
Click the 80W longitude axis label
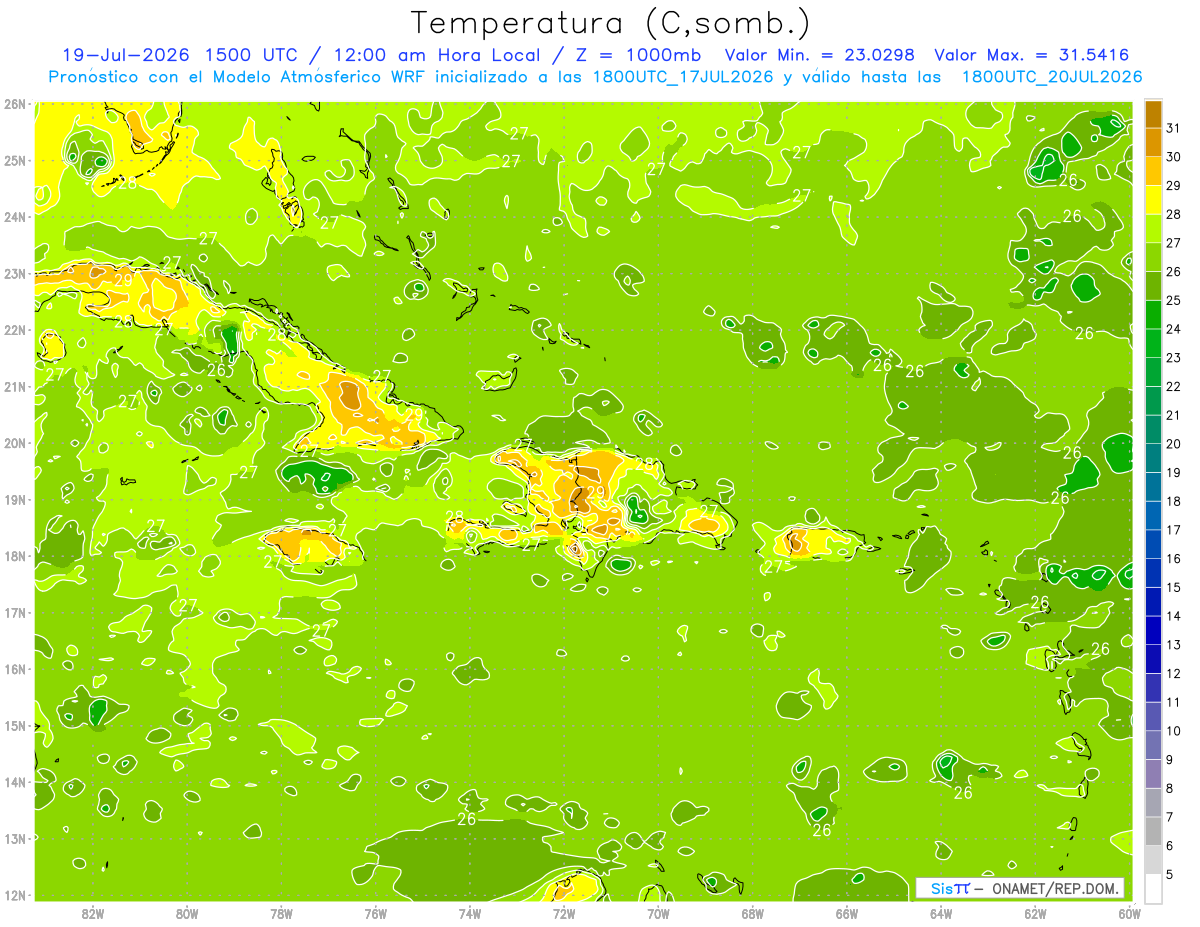186,913
